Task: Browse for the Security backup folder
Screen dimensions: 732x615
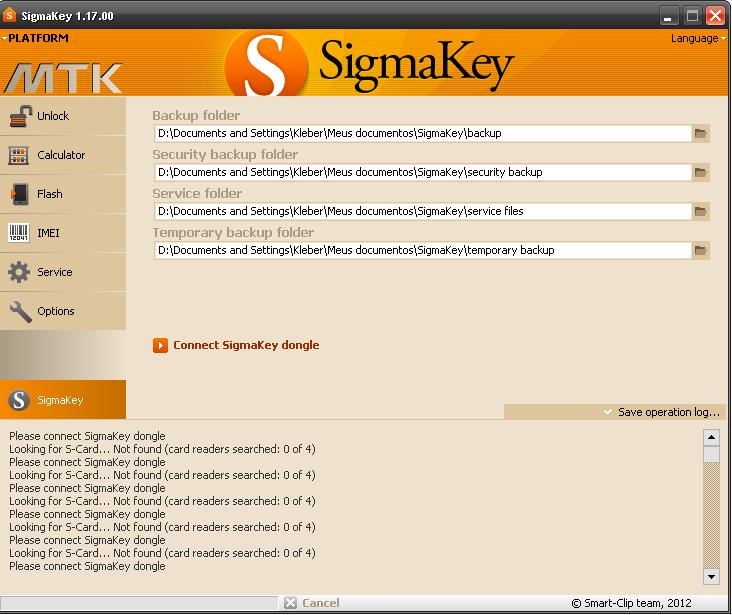Action: [700, 172]
